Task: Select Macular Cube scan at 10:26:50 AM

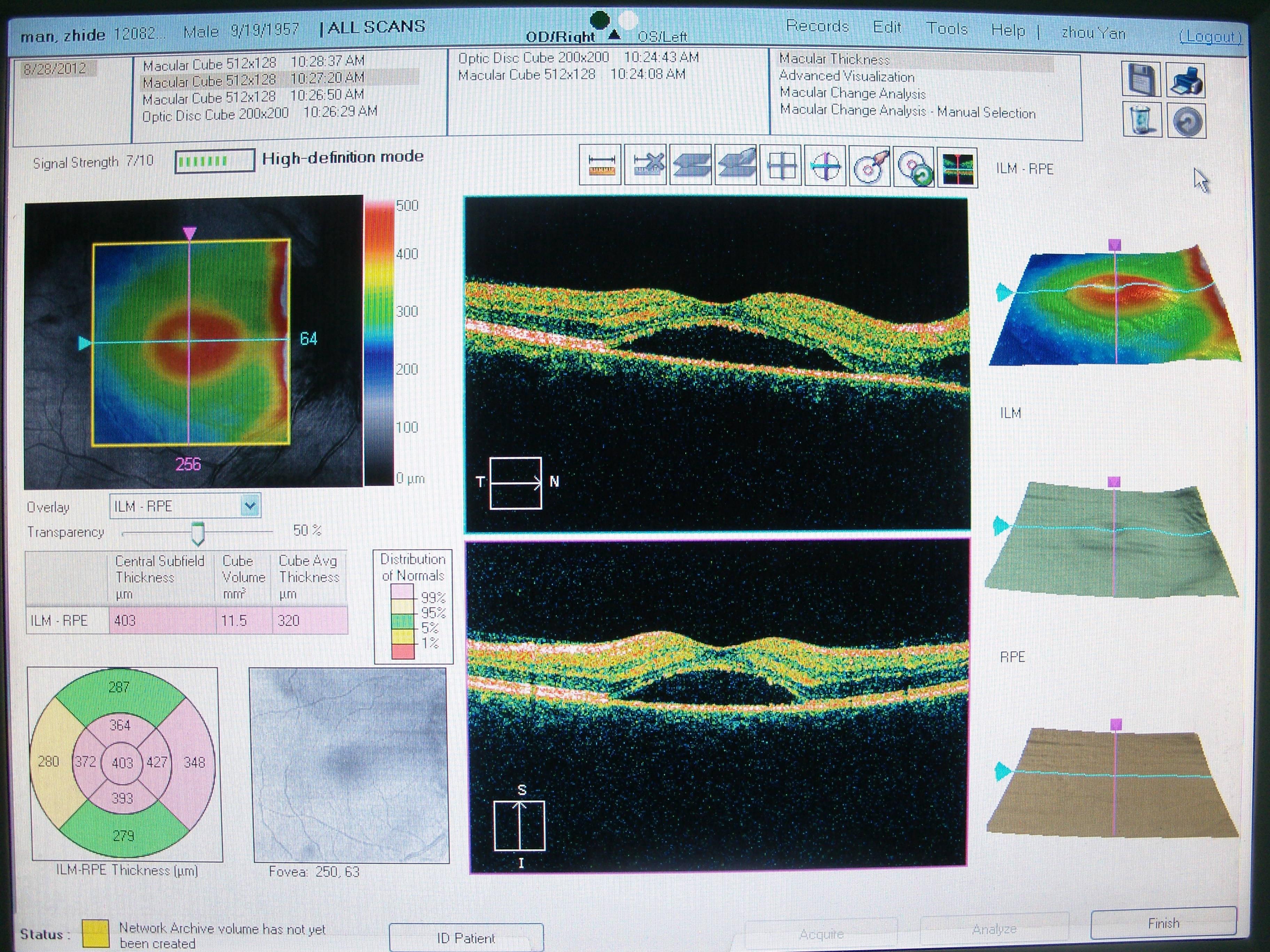Action: (x=253, y=96)
